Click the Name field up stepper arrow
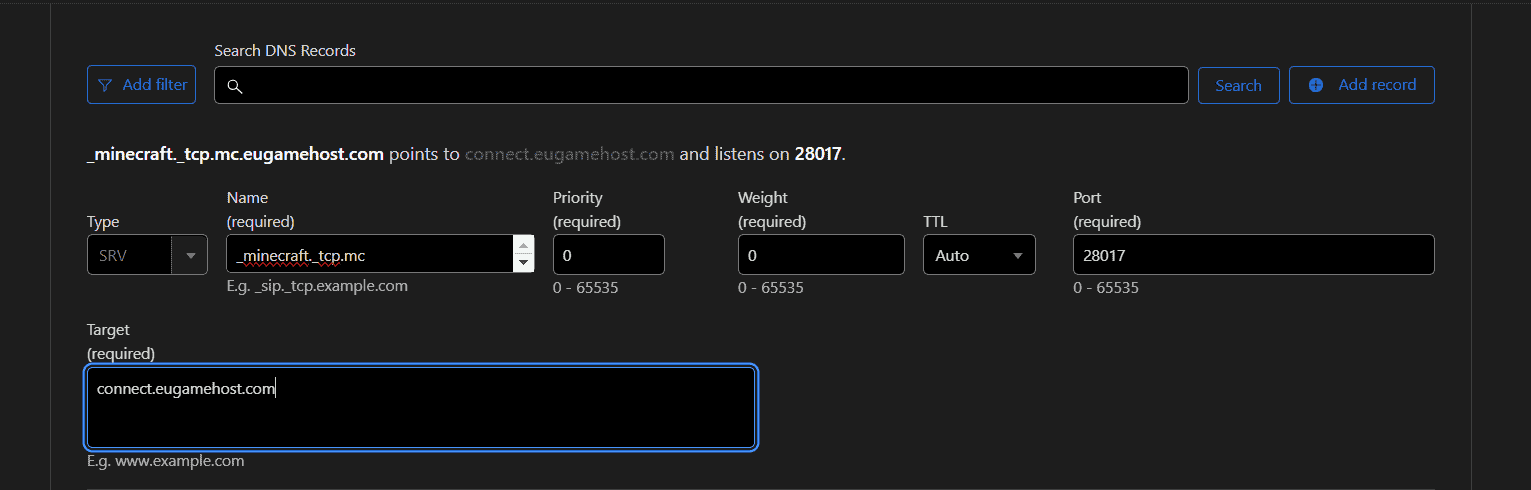The width and height of the screenshot is (1531, 490). coord(523,245)
